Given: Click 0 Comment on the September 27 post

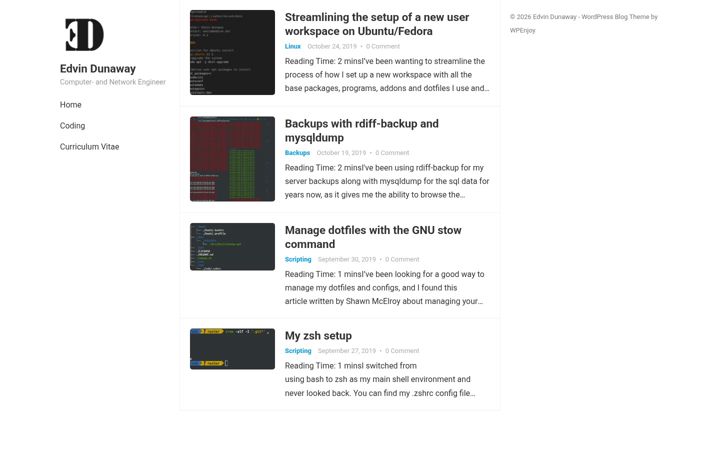Looking at the screenshot, I should [x=402, y=351].
